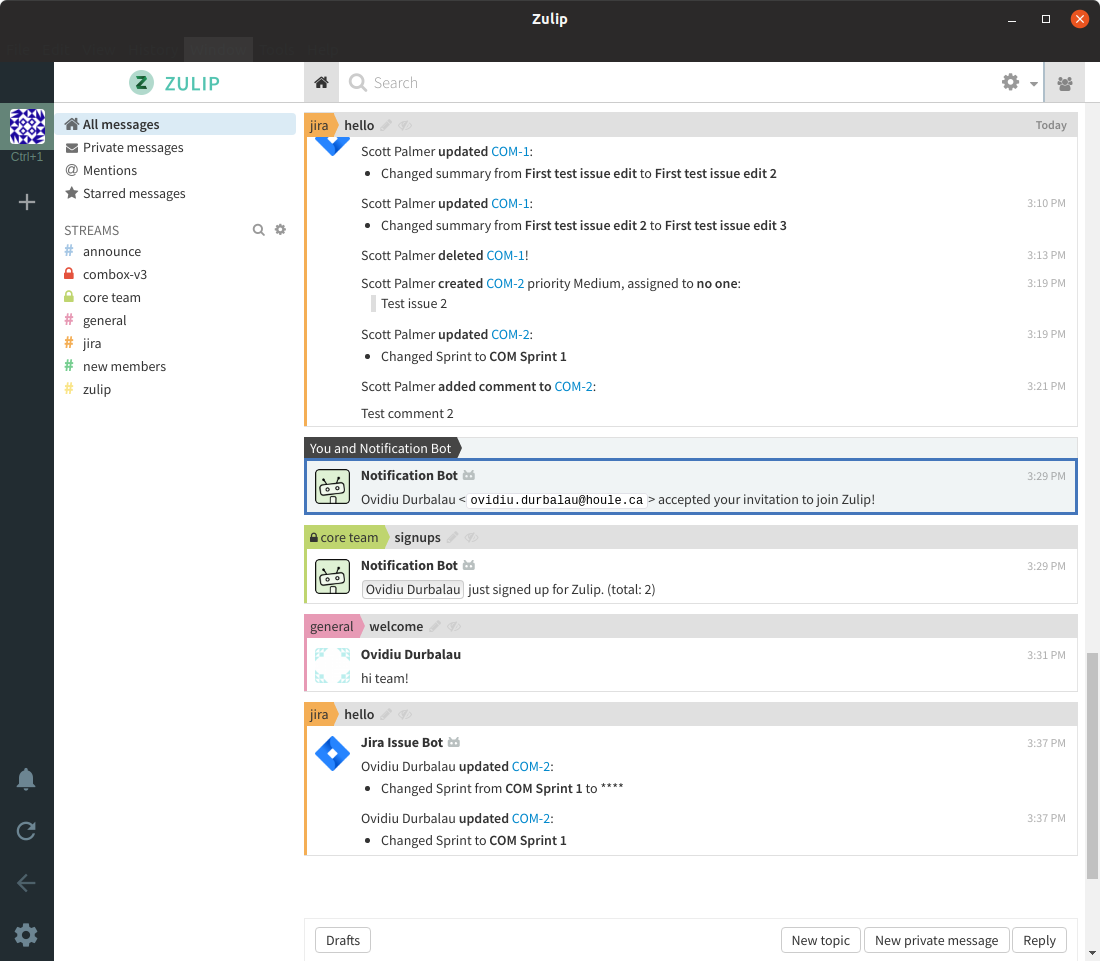This screenshot has height=961, width=1100.
Task: Click Jira Issue Bot diamond avatar
Action: tap(333, 753)
